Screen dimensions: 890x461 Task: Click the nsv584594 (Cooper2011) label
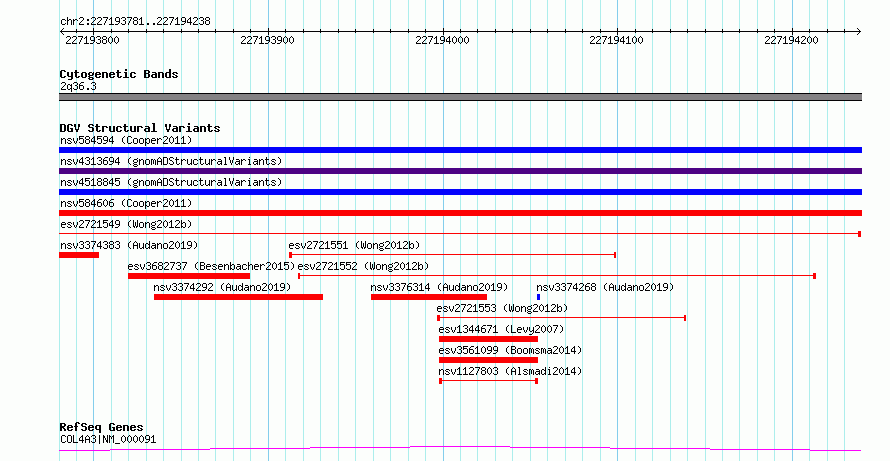(x=126, y=140)
